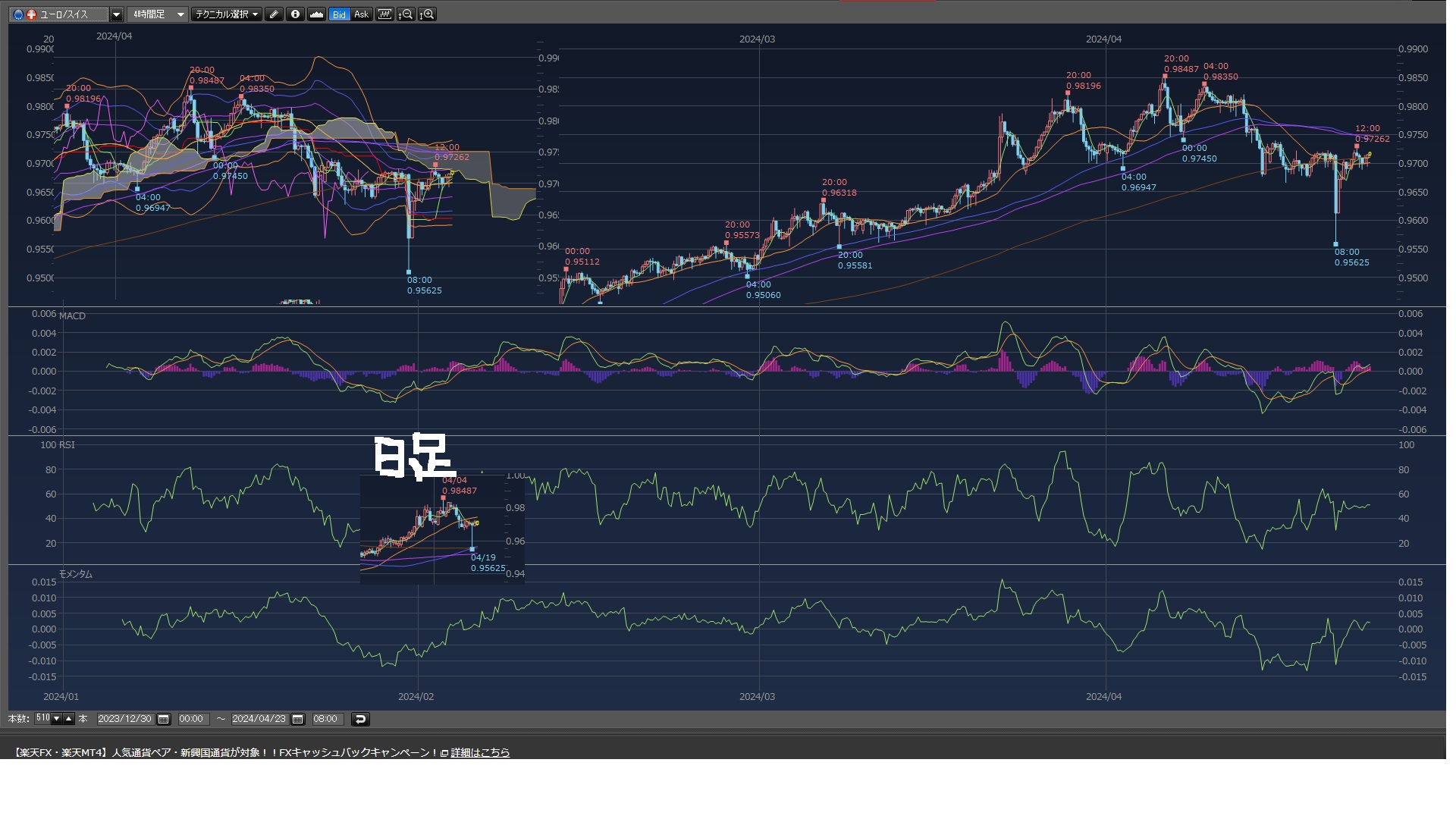Open start date calendar picker

pos(163,719)
